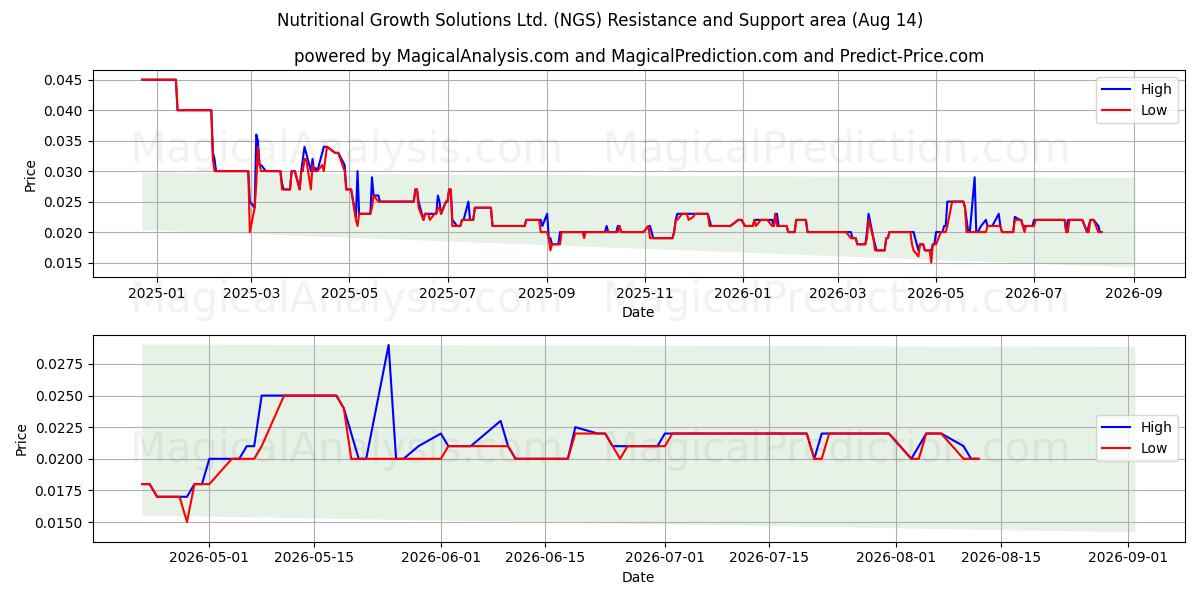Click the 0.015 Low dip in bottom chart
Image resolution: width=1200 pixels, height=600 pixels.
tap(186, 521)
